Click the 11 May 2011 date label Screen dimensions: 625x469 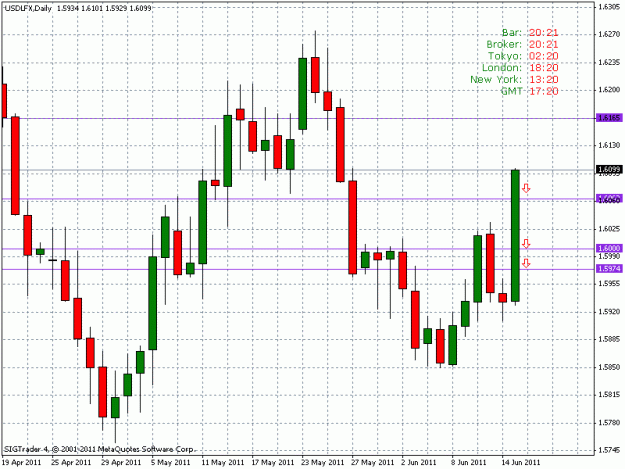tap(223, 462)
